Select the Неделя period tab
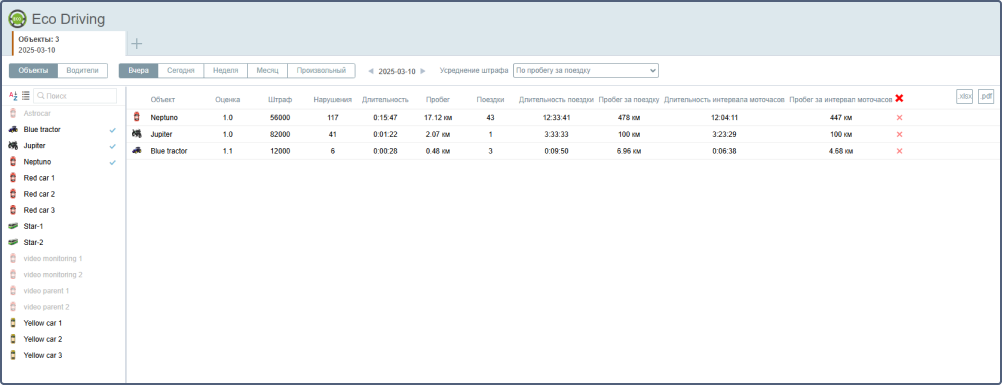 click(x=226, y=70)
